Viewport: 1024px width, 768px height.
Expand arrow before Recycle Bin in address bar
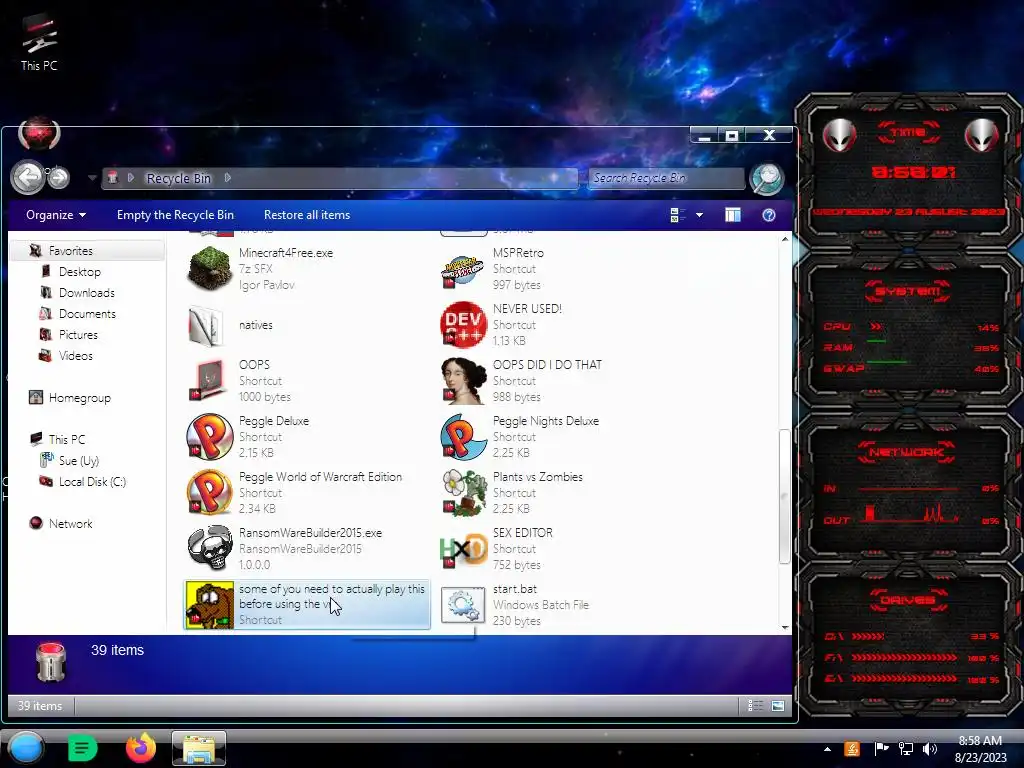click(x=131, y=178)
